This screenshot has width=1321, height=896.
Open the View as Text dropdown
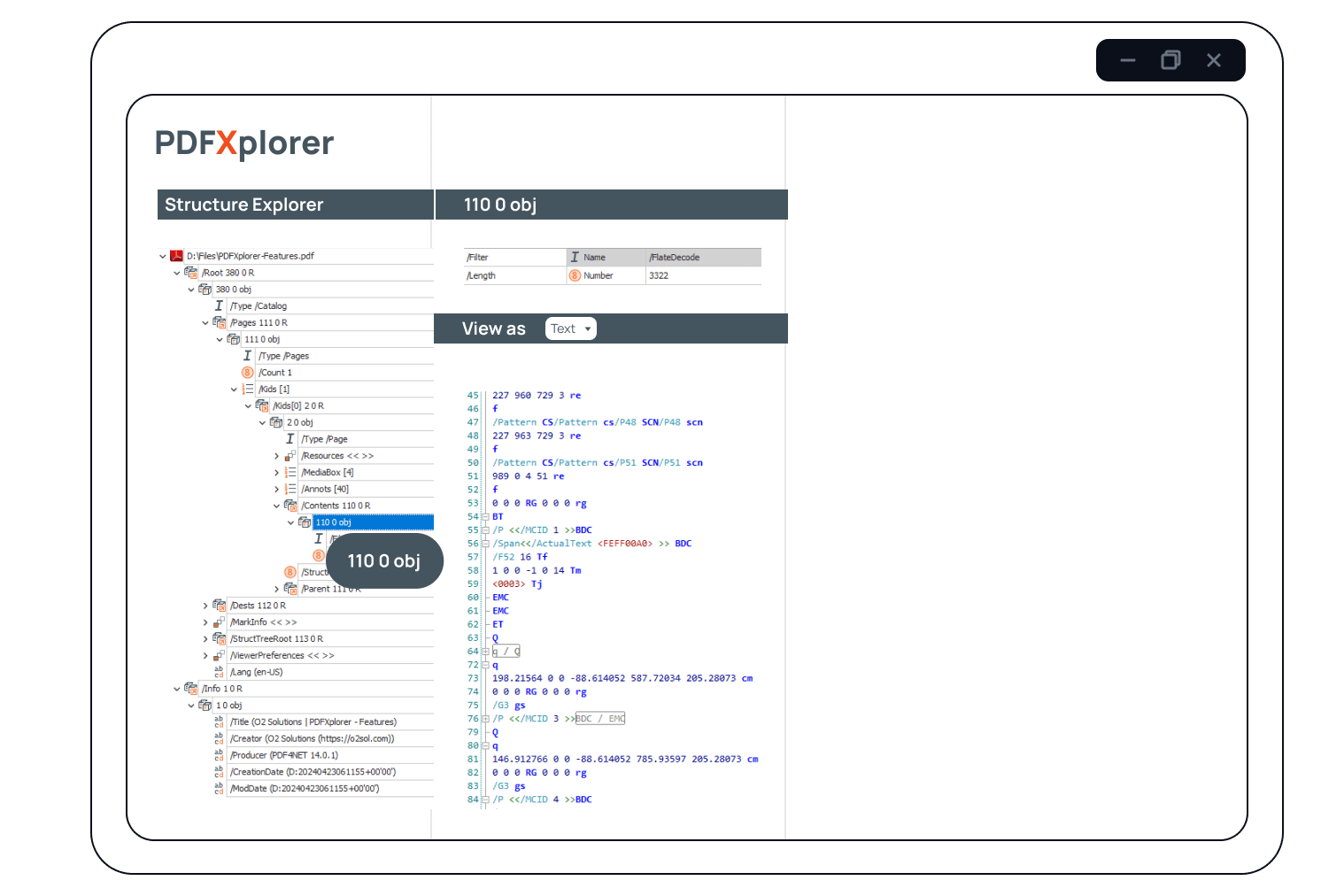point(571,328)
